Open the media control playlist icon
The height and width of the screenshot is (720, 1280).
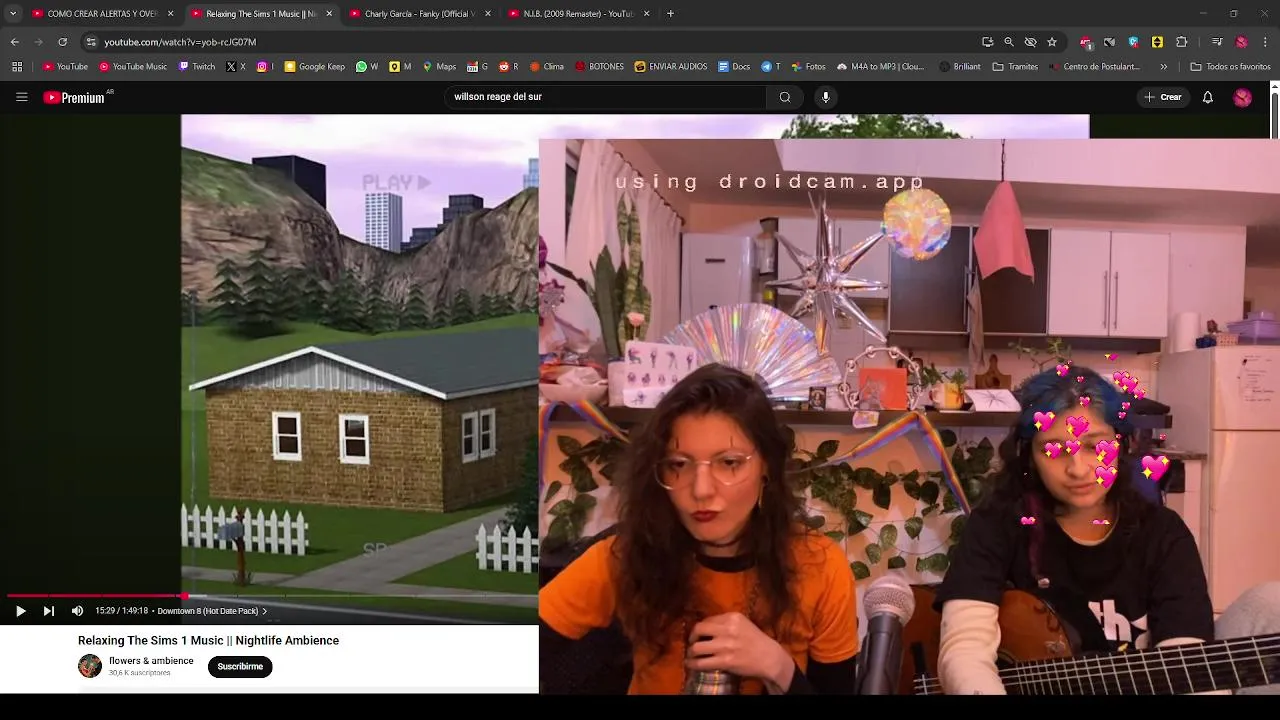tap(1217, 42)
